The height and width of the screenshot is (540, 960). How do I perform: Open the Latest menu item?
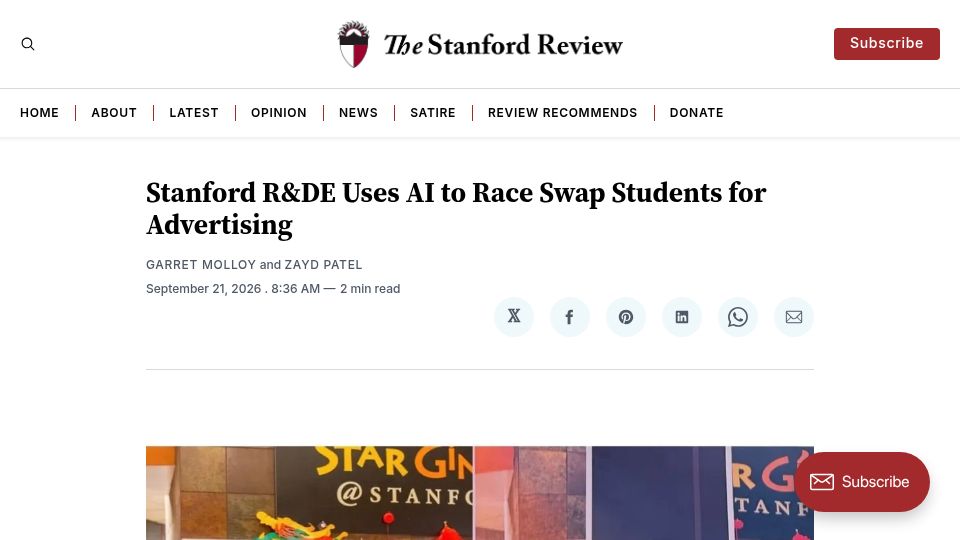pyautogui.click(x=194, y=113)
